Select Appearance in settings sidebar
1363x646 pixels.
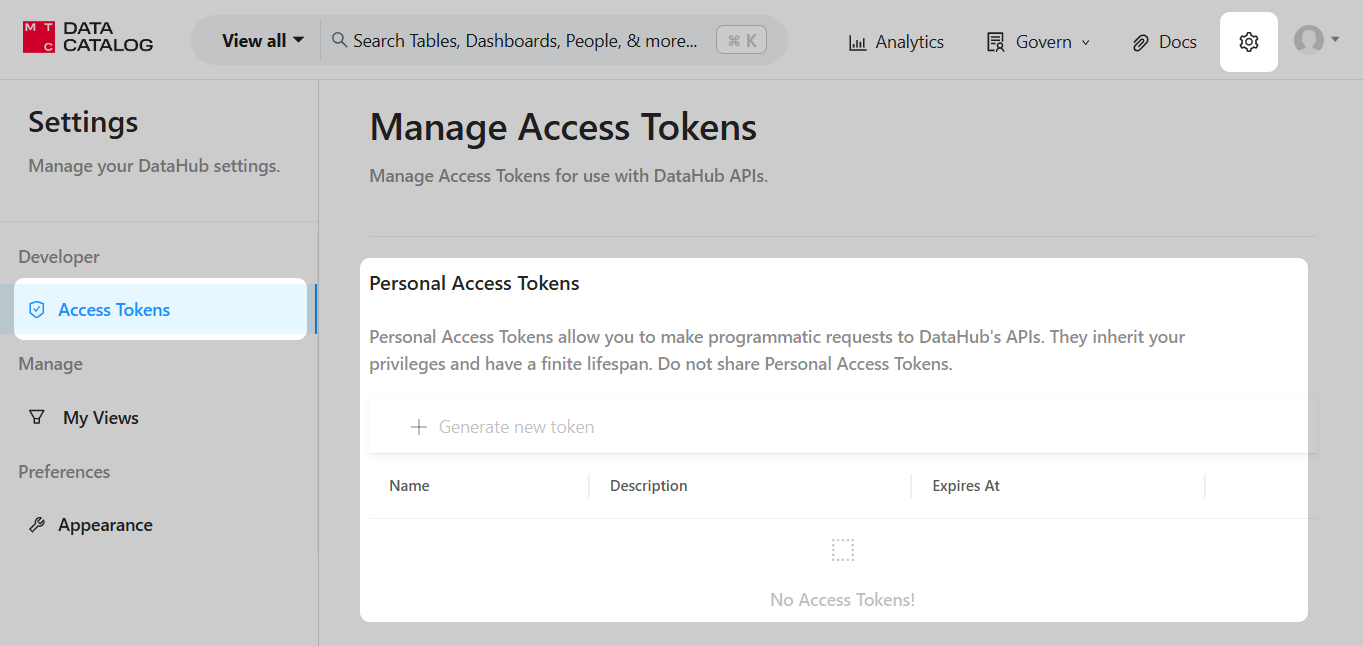click(105, 525)
